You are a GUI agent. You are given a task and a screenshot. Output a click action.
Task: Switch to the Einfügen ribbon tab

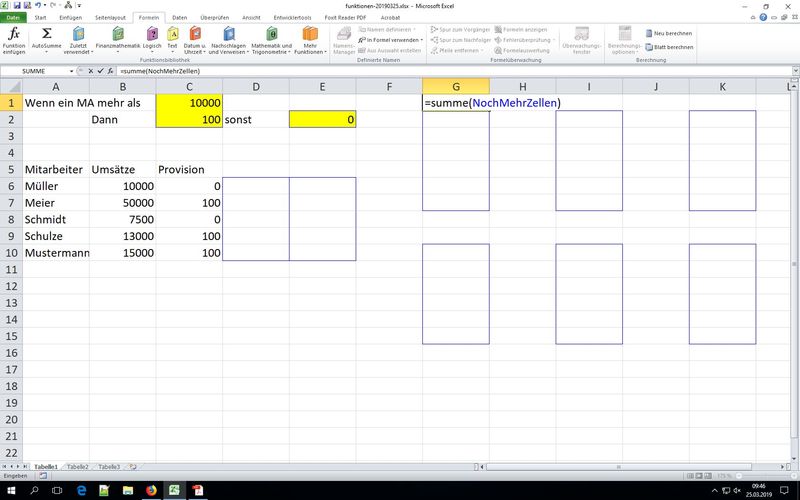pyautogui.click(x=70, y=17)
